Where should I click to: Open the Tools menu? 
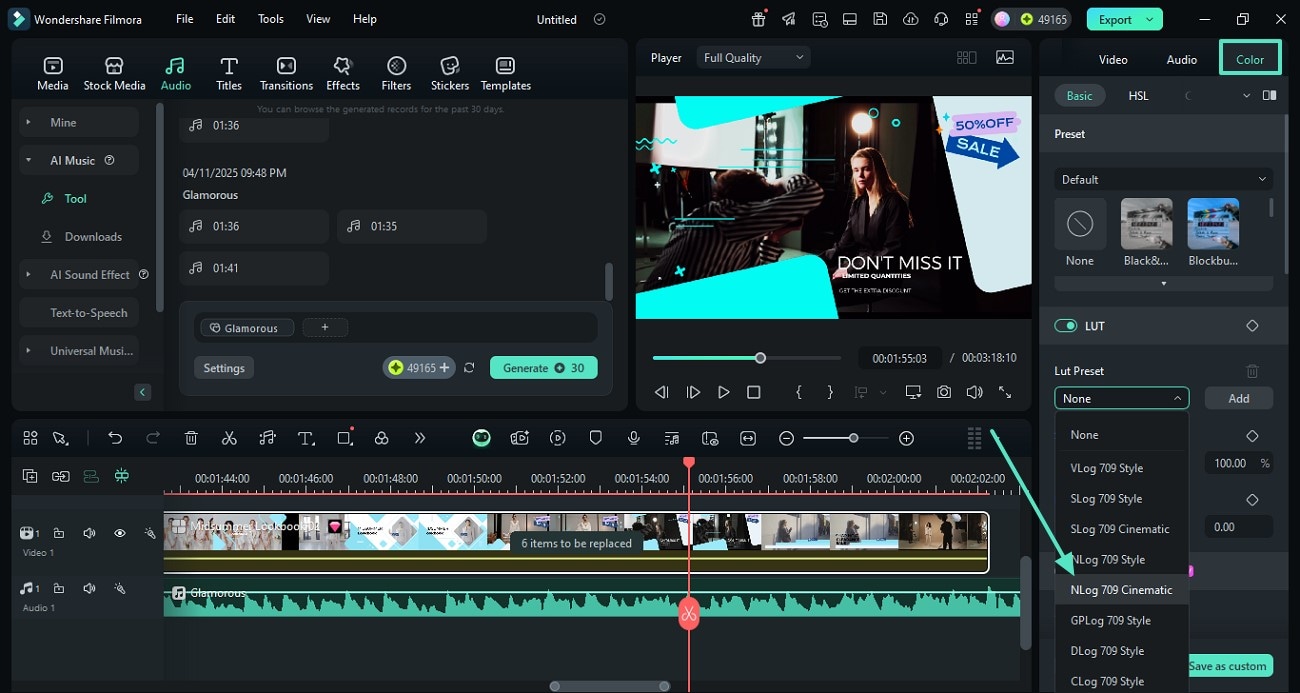point(271,19)
